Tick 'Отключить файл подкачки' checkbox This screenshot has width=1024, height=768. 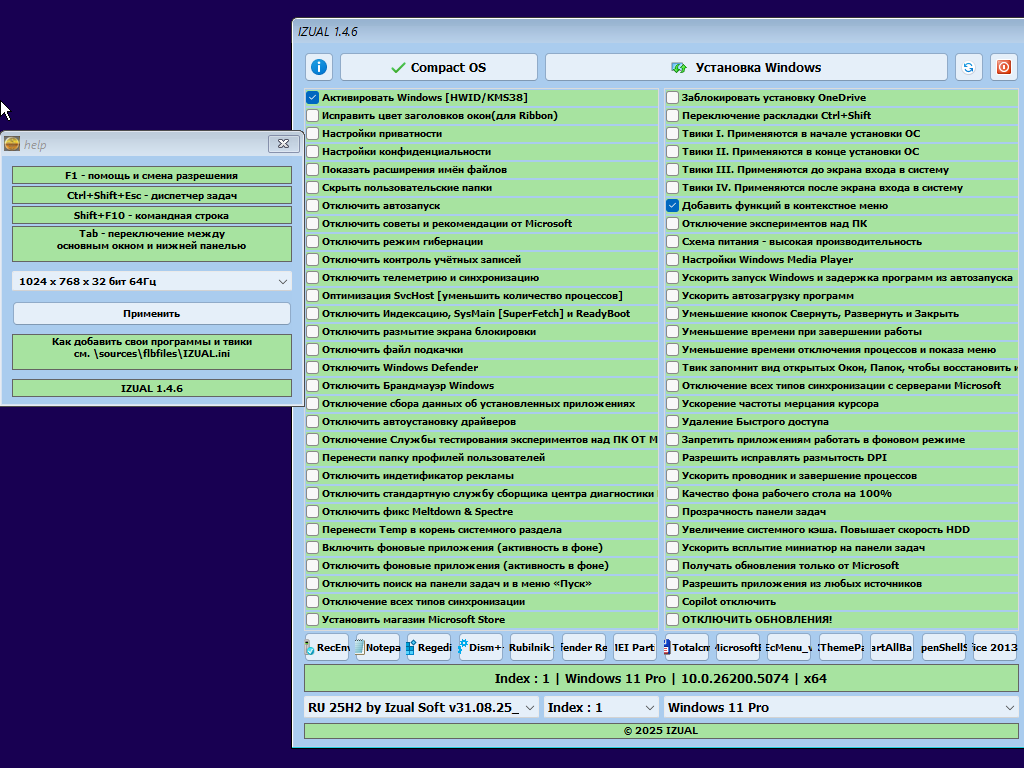point(312,349)
